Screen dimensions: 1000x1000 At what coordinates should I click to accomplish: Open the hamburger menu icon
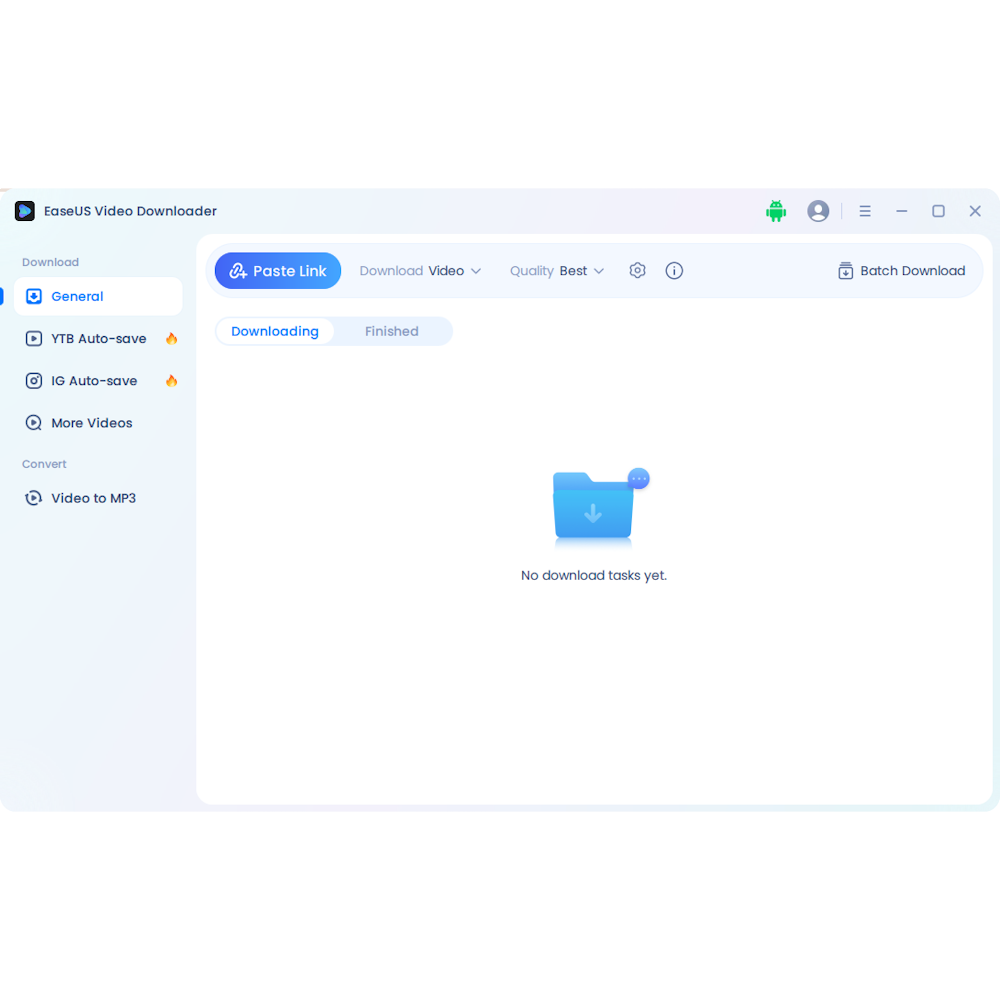865,211
